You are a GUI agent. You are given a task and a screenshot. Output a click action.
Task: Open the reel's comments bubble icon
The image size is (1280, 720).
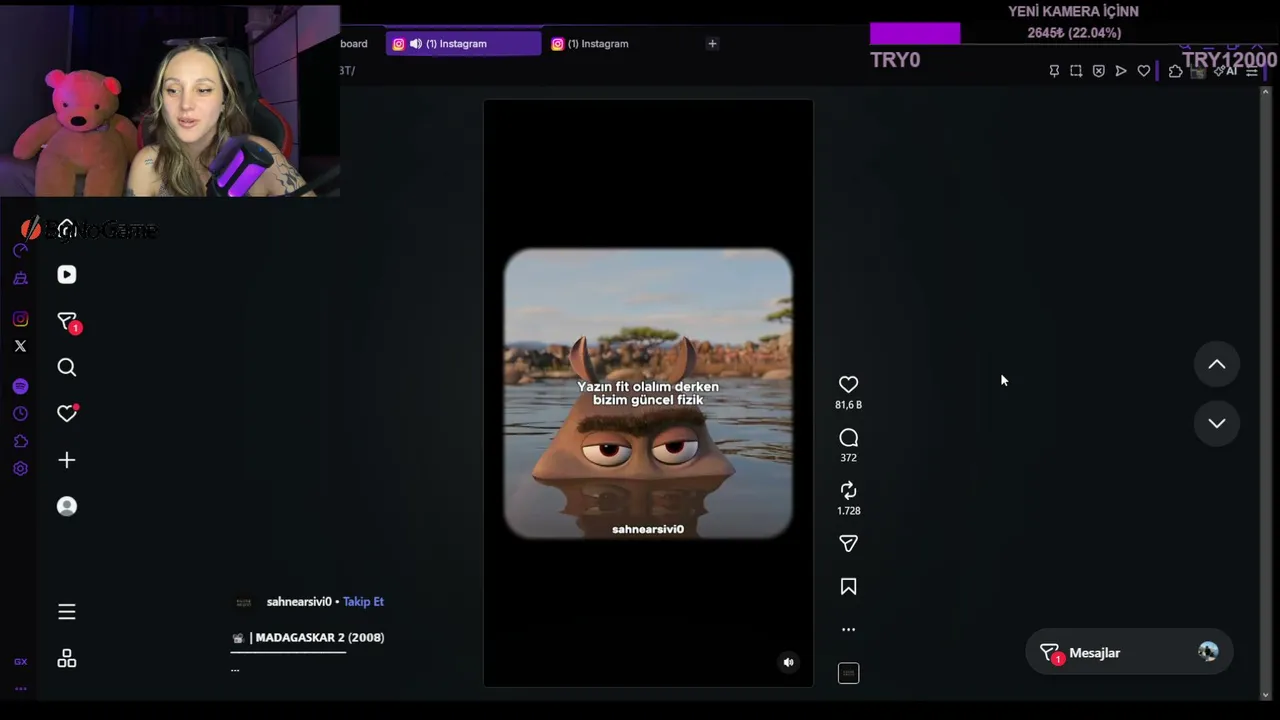(848, 437)
